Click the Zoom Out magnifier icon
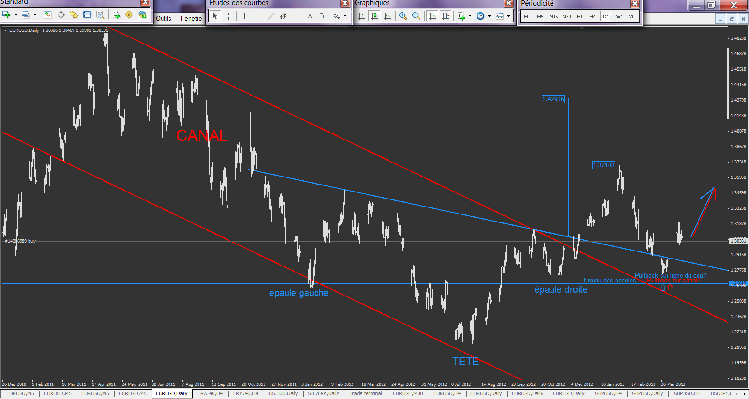Screen dimensions: 749x399 (x=416, y=16)
